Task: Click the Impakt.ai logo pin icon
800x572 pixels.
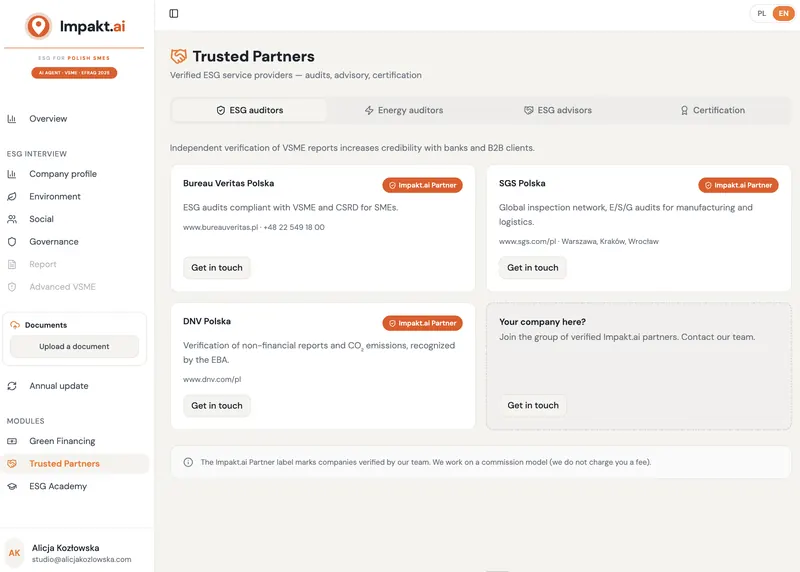Action: (x=38, y=26)
